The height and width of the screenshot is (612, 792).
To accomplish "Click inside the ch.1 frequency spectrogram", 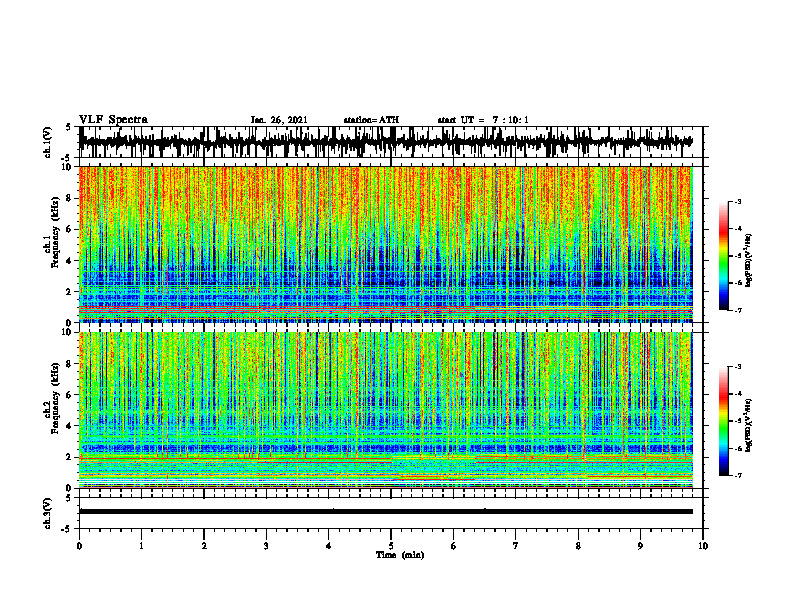I will [x=386, y=244].
